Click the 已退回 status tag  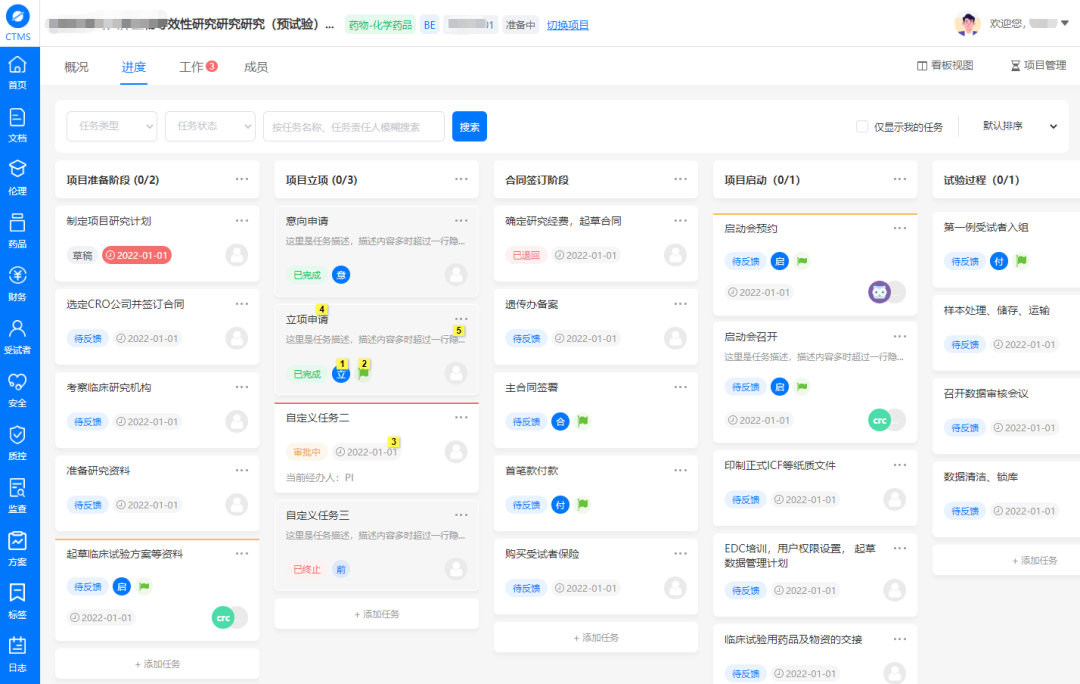pos(526,256)
